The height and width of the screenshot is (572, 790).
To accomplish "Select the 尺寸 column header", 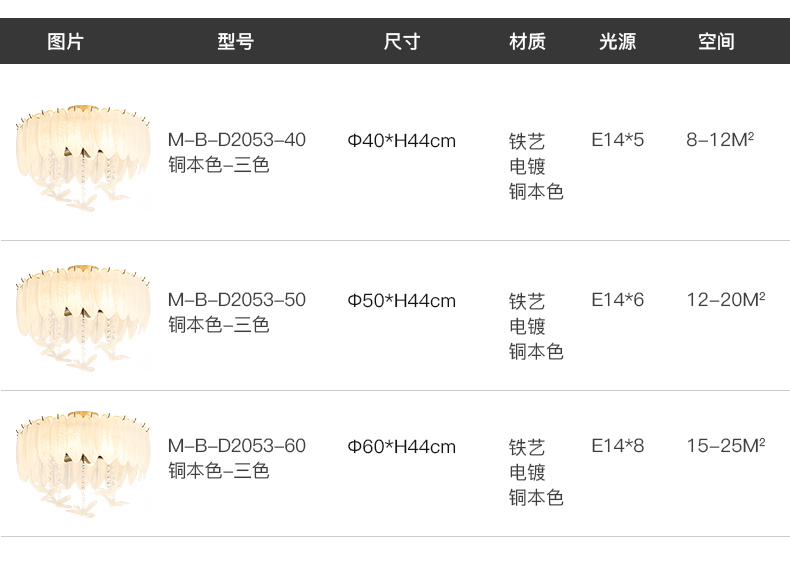I will 402,41.
